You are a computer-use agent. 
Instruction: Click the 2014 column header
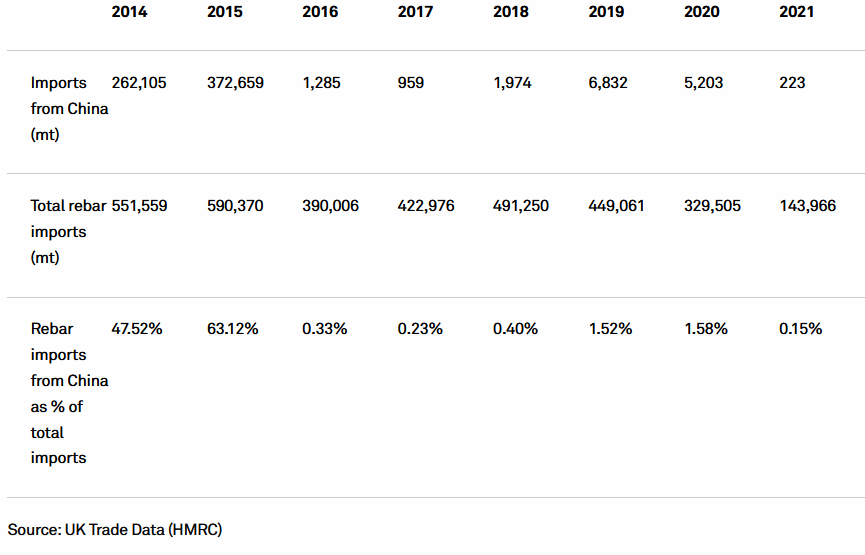pyautogui.click(x=130, y=12)
